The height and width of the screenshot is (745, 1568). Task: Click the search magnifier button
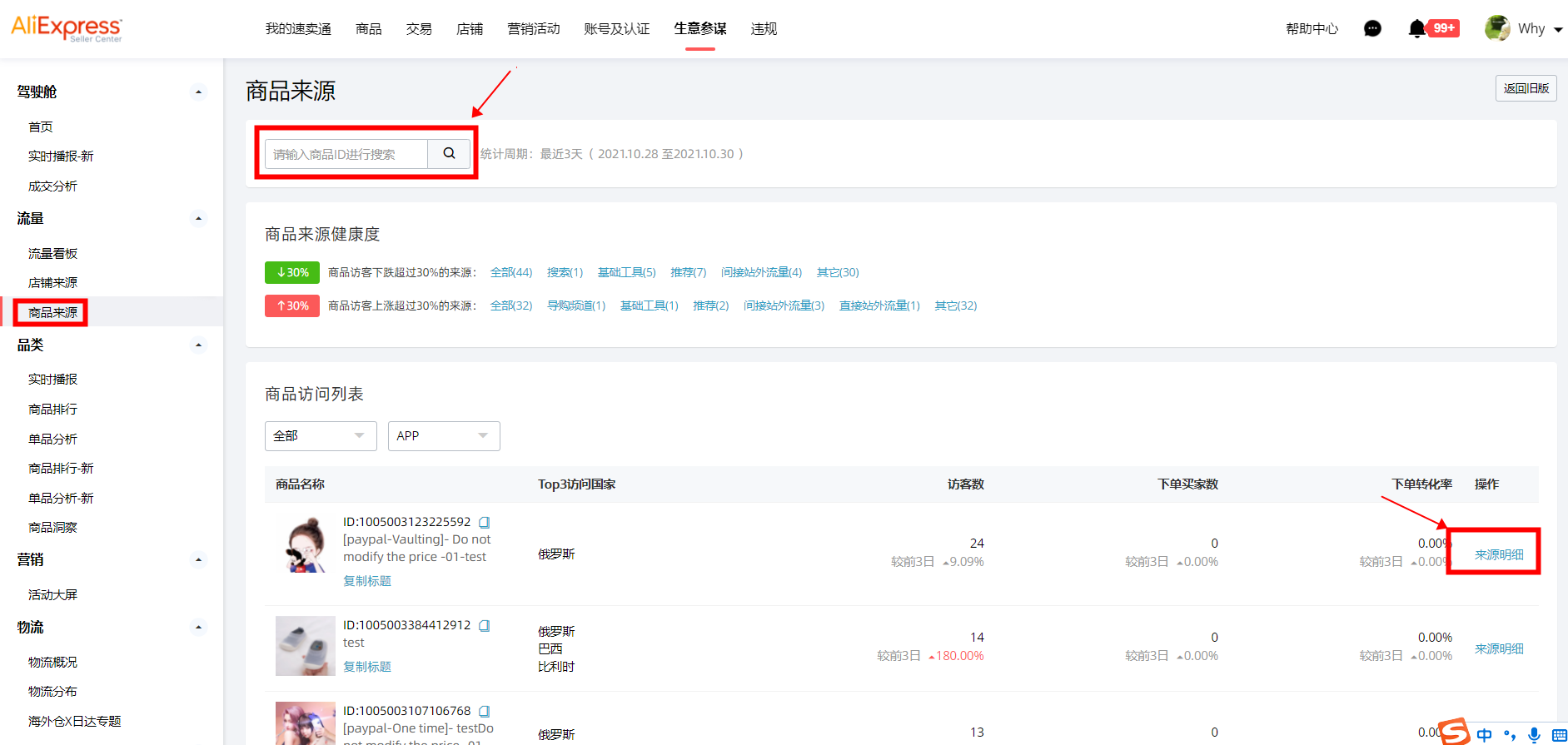(449, 153)
